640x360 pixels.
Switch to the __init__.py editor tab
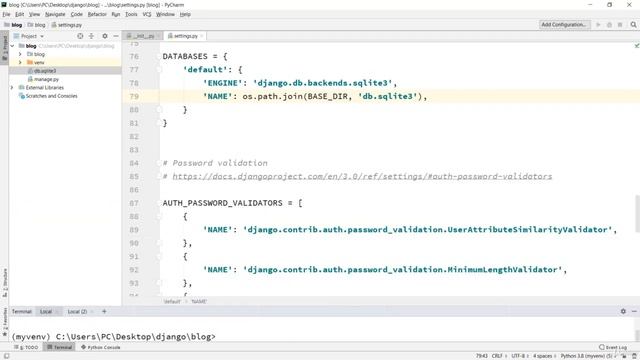(x=143, y=36)
